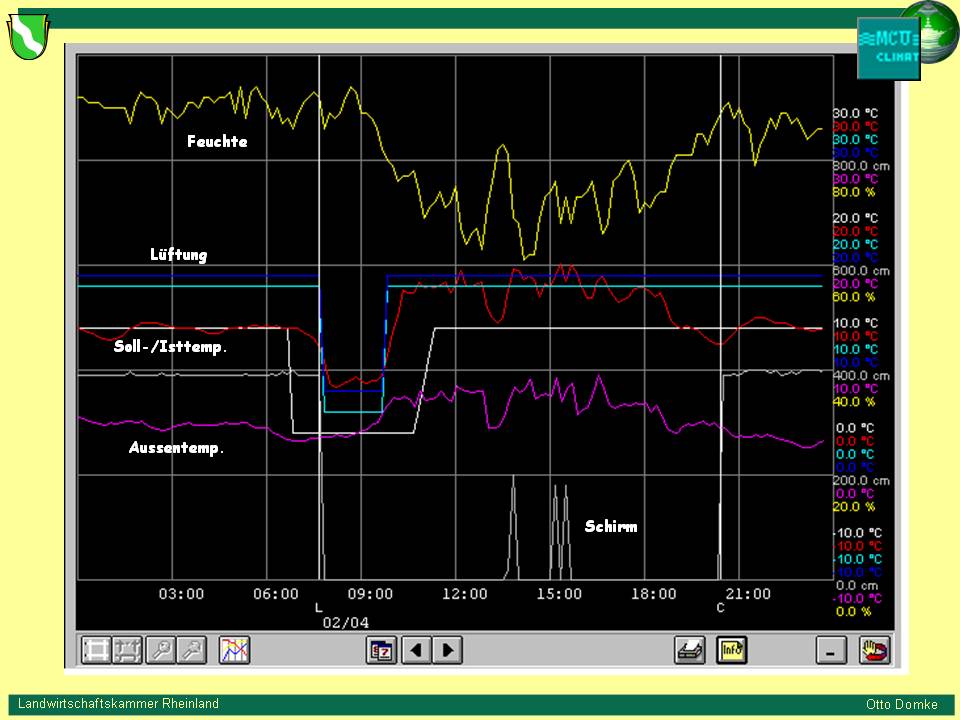Click the 12:00 time axis marker
The width and height of the screenshot is (960, 720).
pos(464,594)
